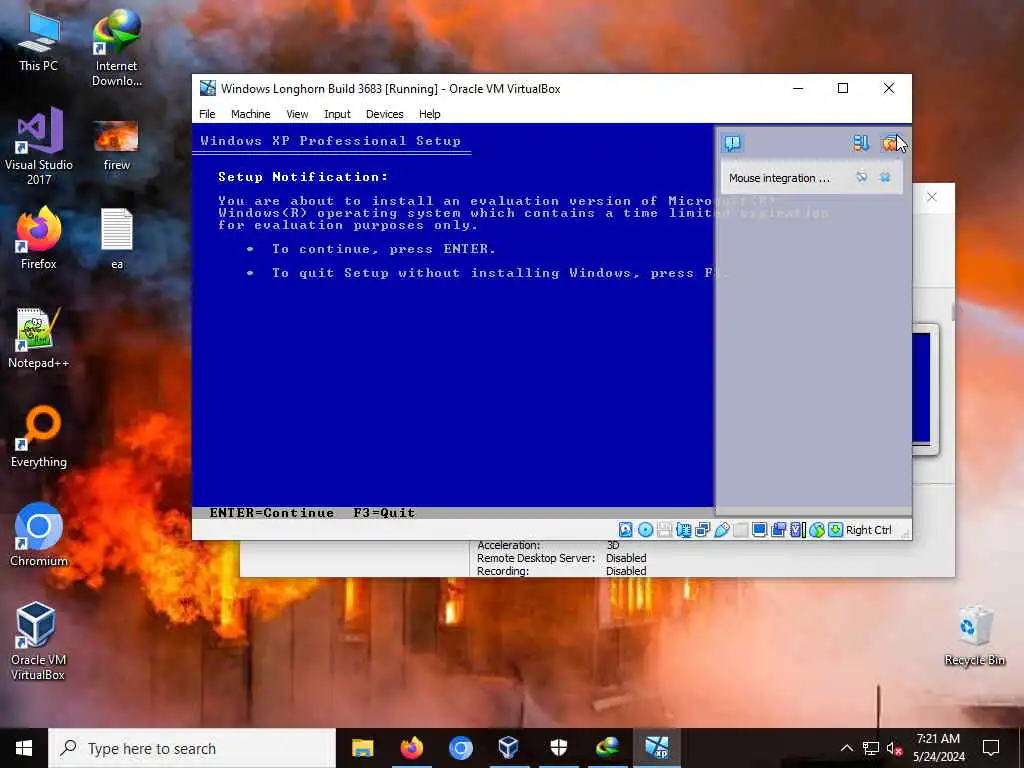Screen dimensions: 1024x768
Task: Click the Acceleration: 3D detail entry
Action: click(549, 545)
